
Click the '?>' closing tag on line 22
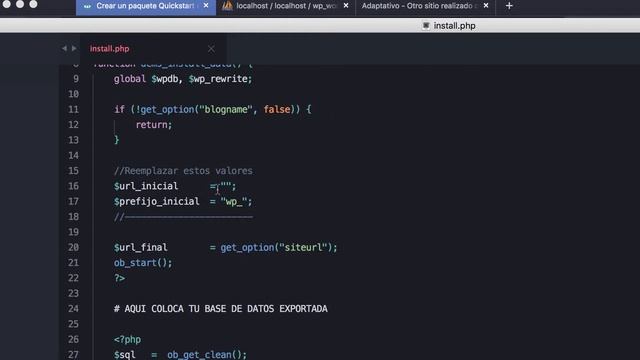tap(119, 278)
